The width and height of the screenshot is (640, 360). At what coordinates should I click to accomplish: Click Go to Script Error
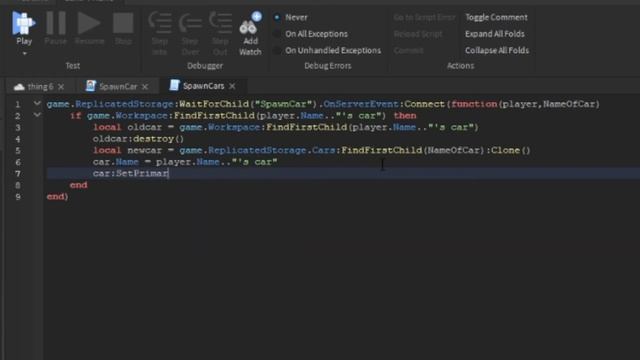click(424, 18)
